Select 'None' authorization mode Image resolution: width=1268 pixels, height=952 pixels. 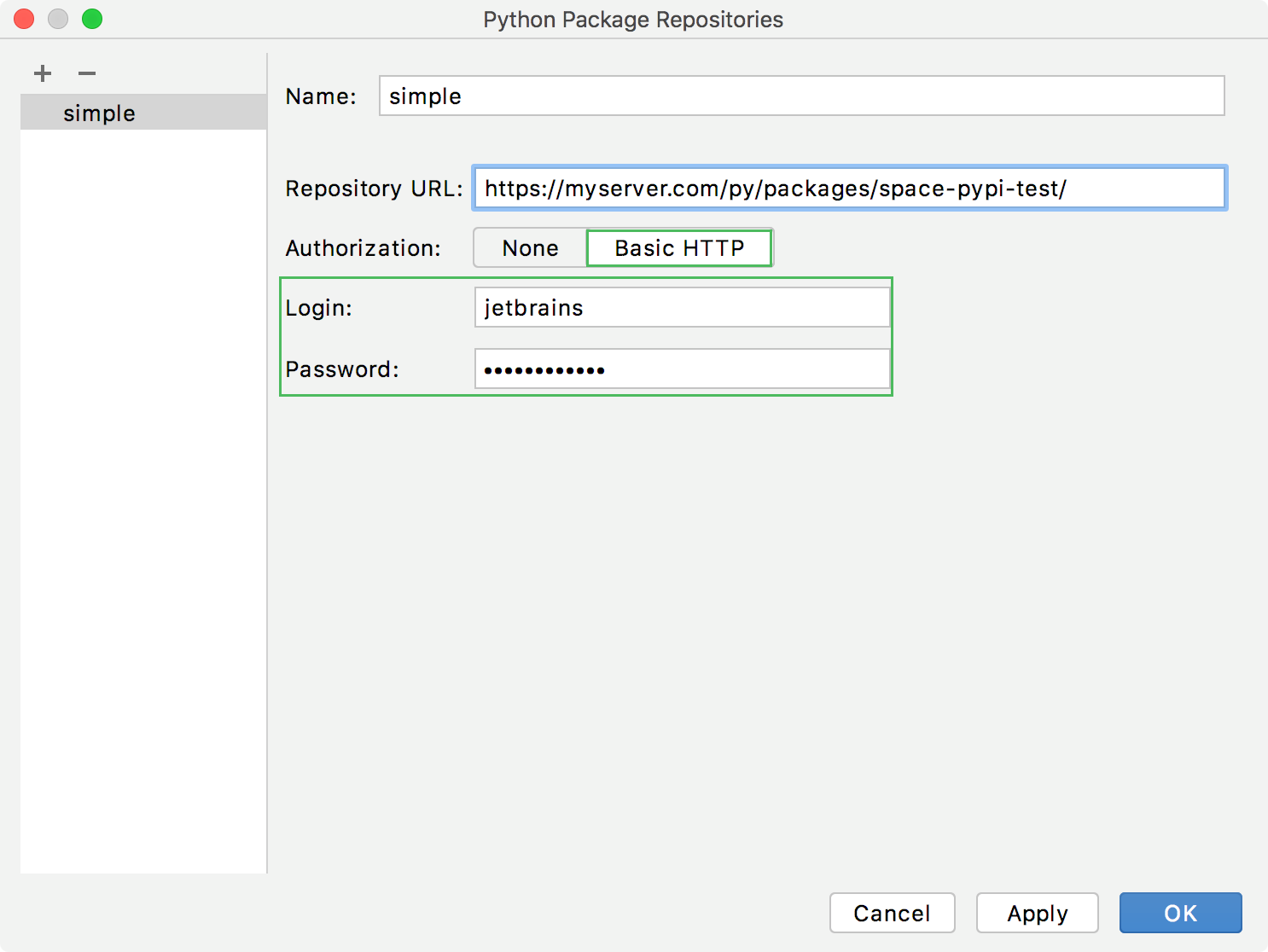click(x=529, y=247)
